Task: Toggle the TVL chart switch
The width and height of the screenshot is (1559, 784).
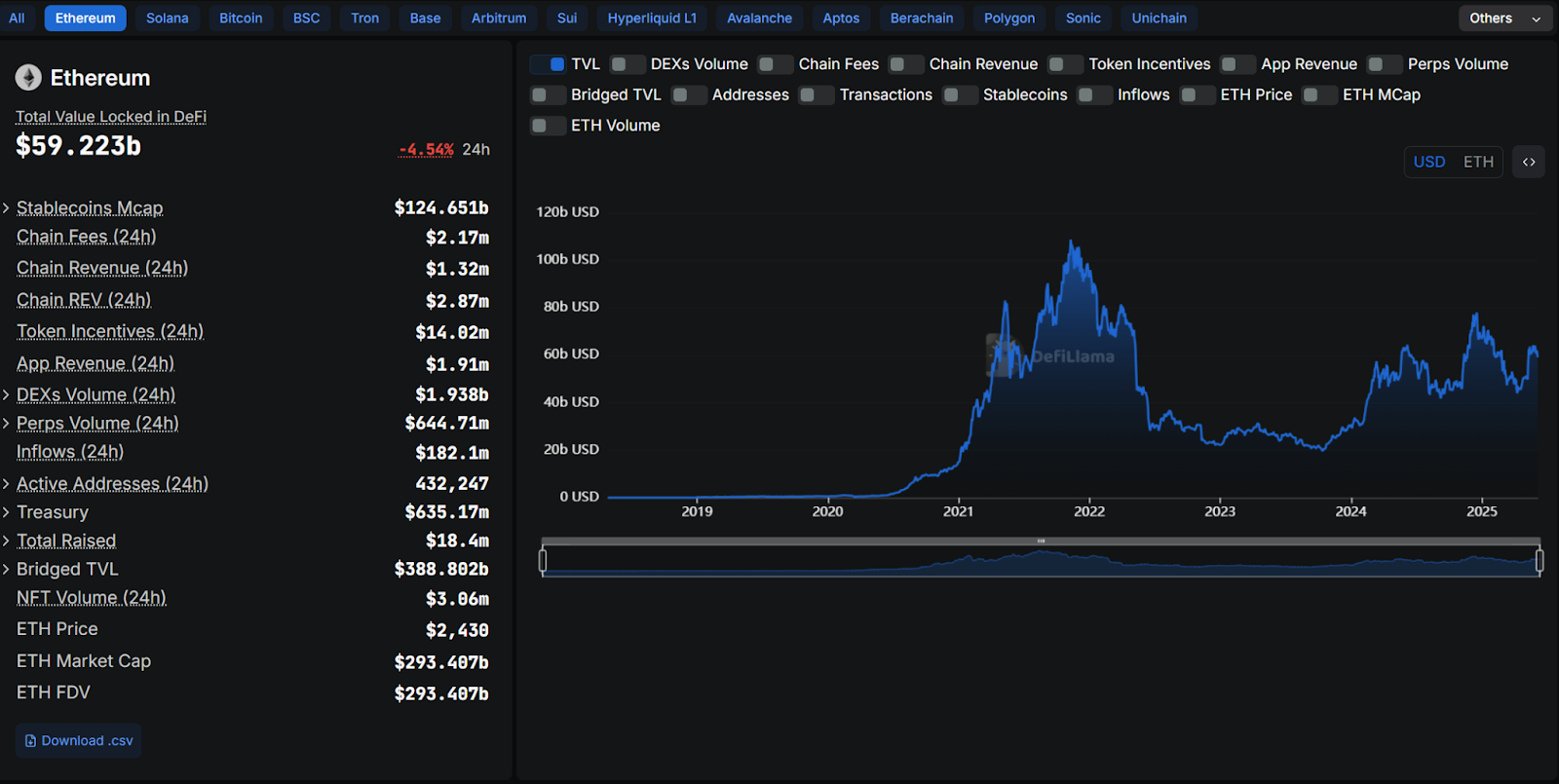Action: coord(549,64)
